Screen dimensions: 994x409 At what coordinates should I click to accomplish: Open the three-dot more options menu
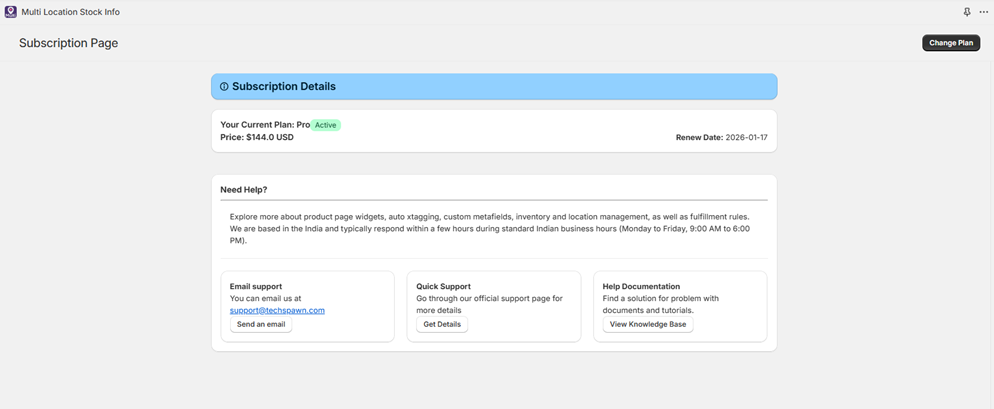983,12
